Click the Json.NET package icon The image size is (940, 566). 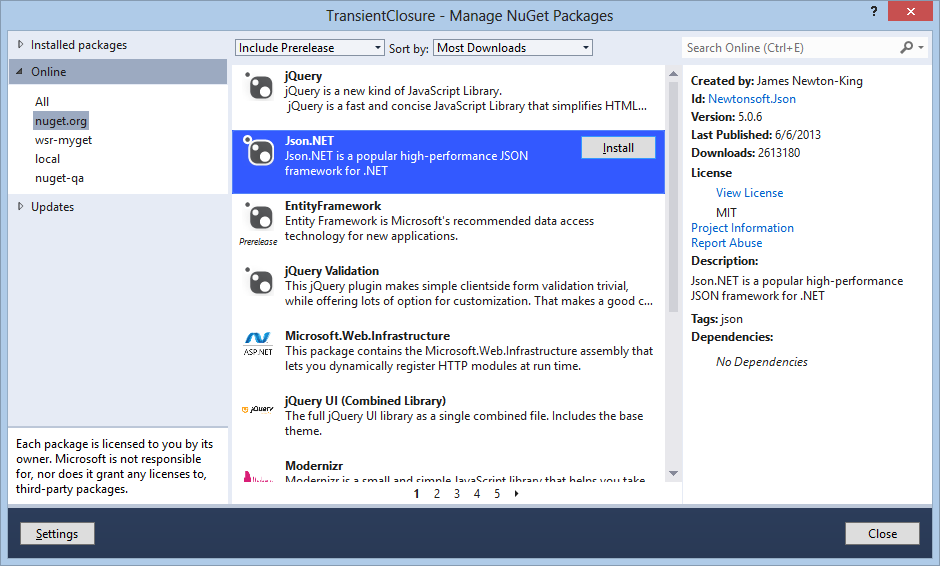(260, 153)
